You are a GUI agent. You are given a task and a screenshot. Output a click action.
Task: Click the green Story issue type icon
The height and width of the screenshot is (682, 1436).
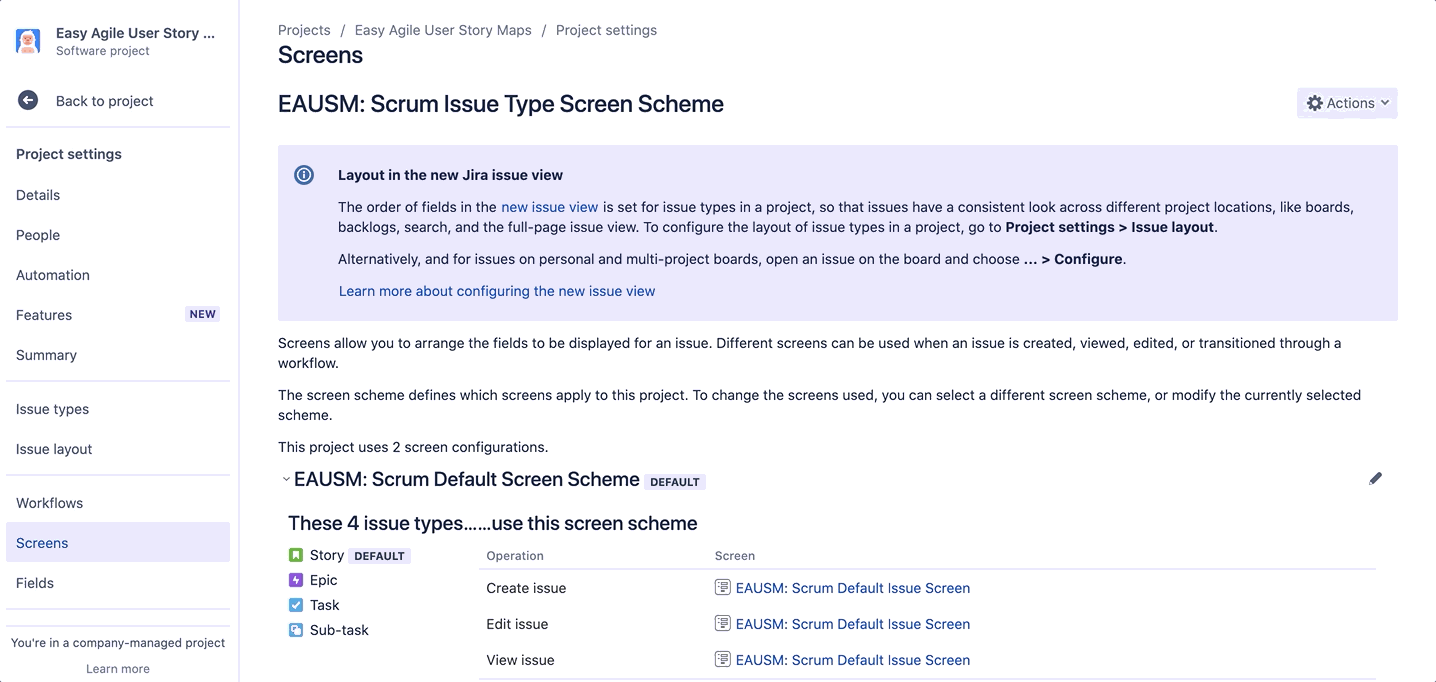(296, 555)
